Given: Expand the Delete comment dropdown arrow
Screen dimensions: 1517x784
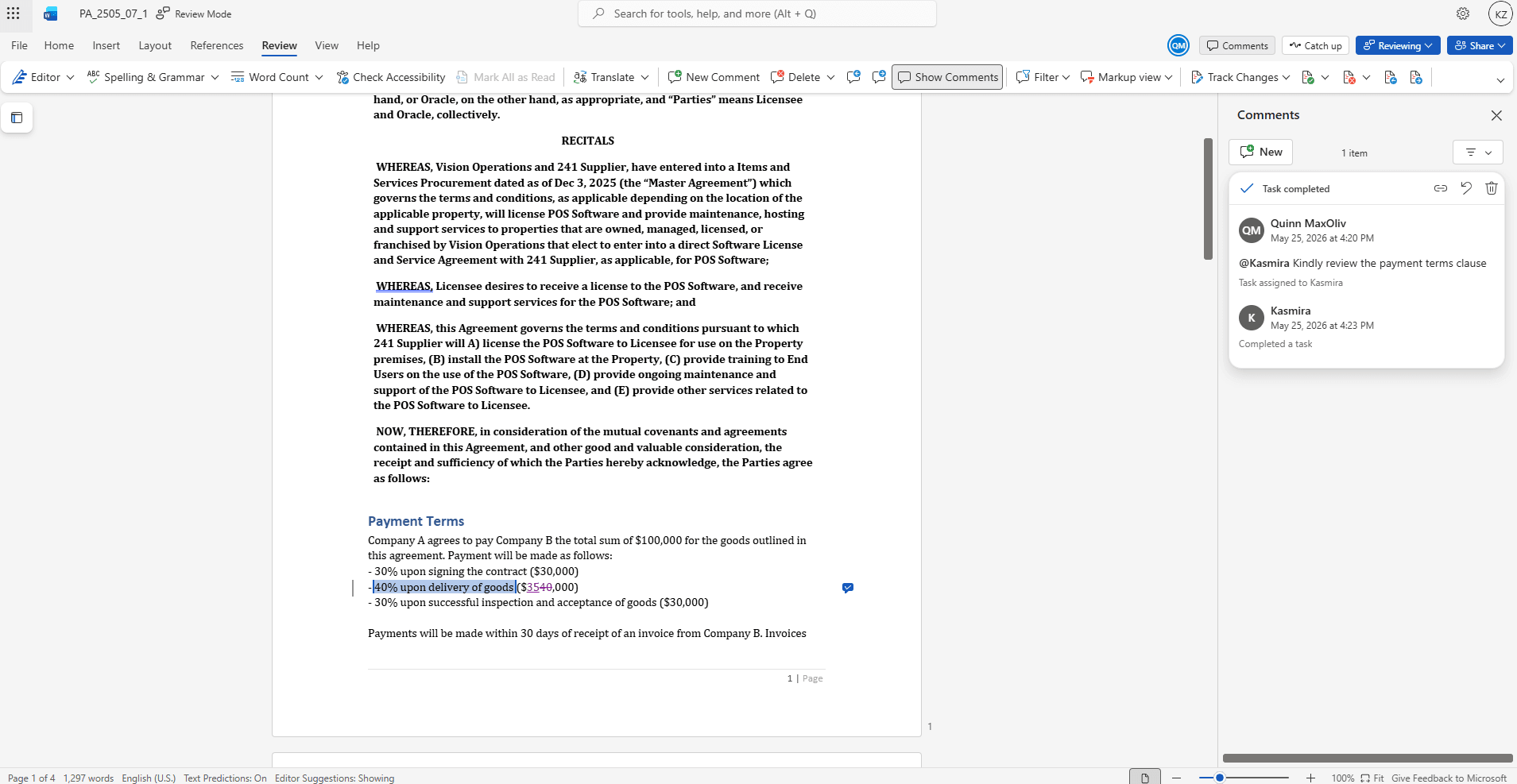Looking at the screenshot, I should pyautogui.click(x=830, y=77).
